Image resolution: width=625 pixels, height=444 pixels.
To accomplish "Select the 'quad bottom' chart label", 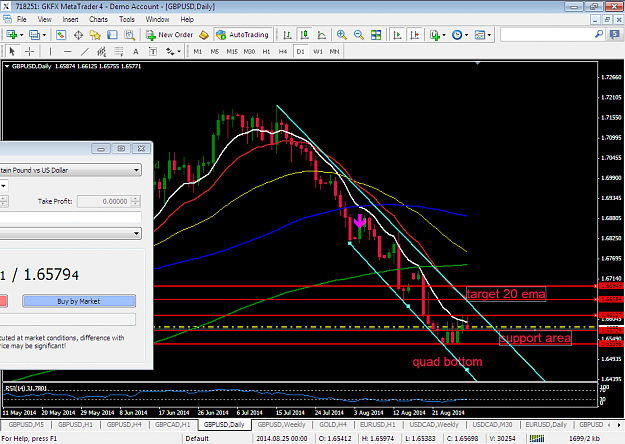I will coord(447,361).
